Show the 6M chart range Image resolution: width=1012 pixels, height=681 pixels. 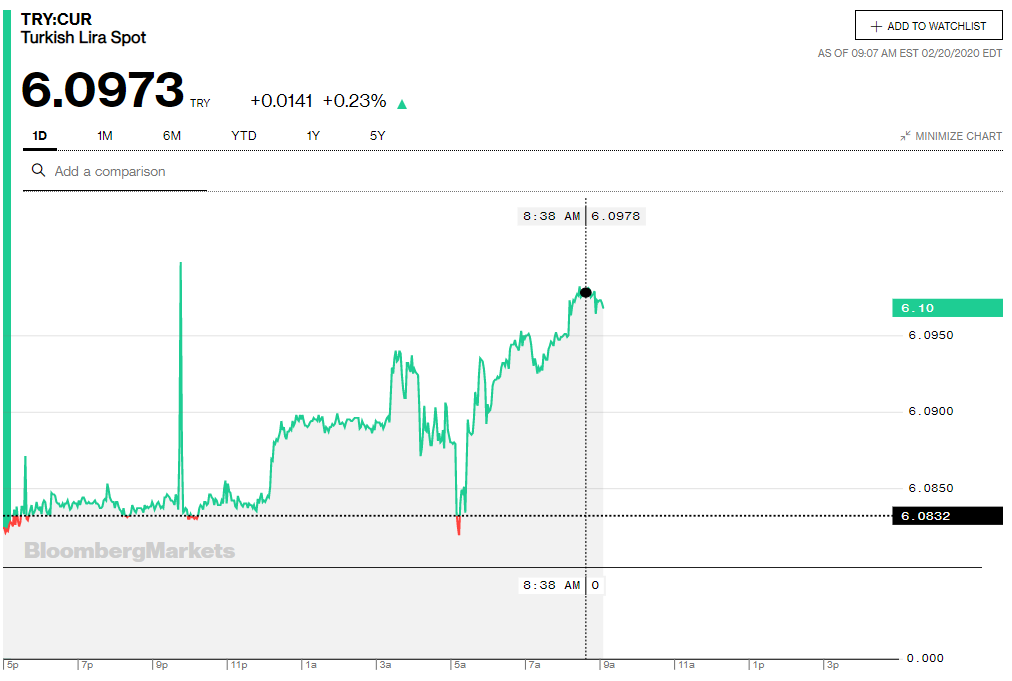(172, 135)
